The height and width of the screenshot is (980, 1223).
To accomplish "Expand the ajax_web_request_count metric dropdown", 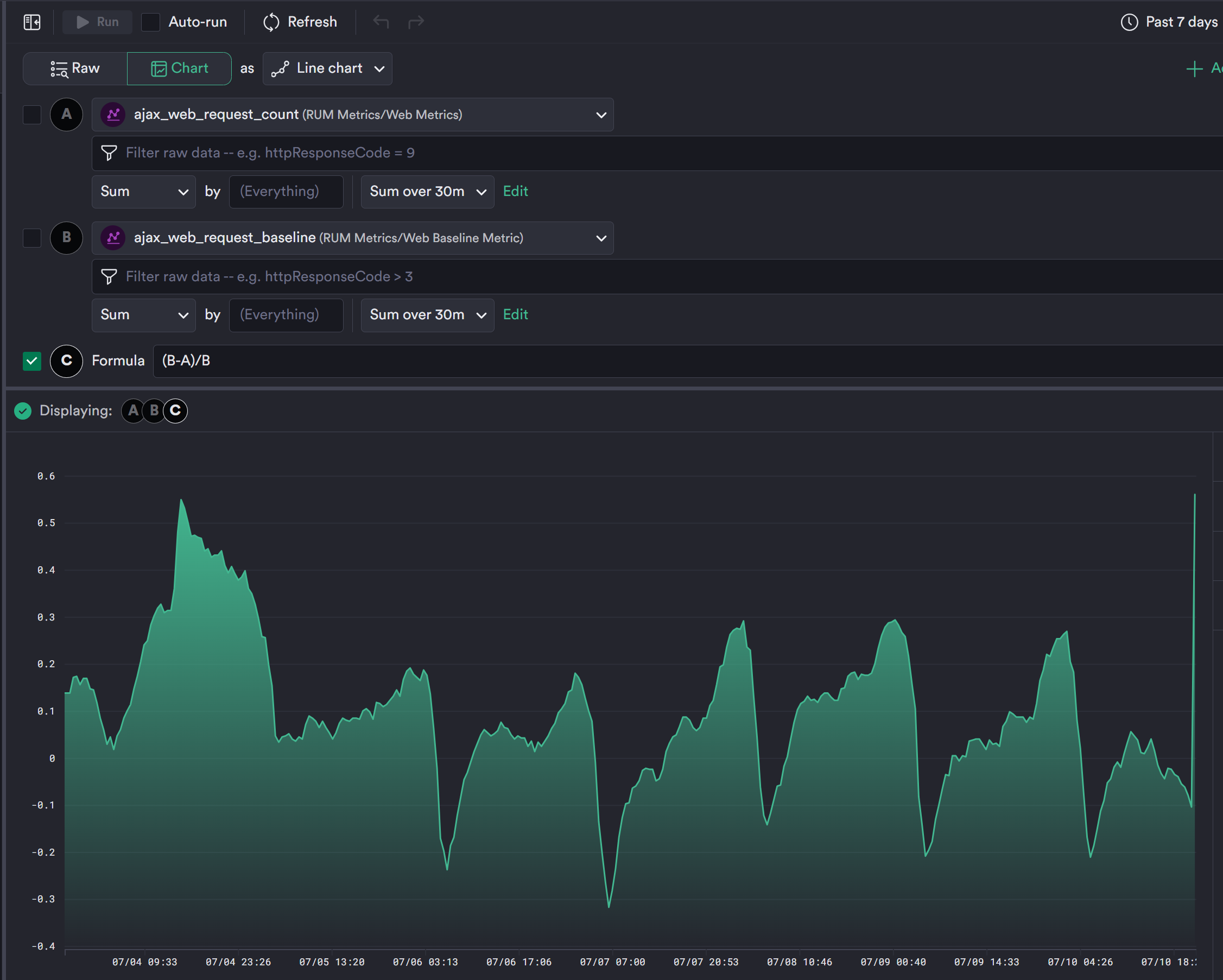I will 601,115.
